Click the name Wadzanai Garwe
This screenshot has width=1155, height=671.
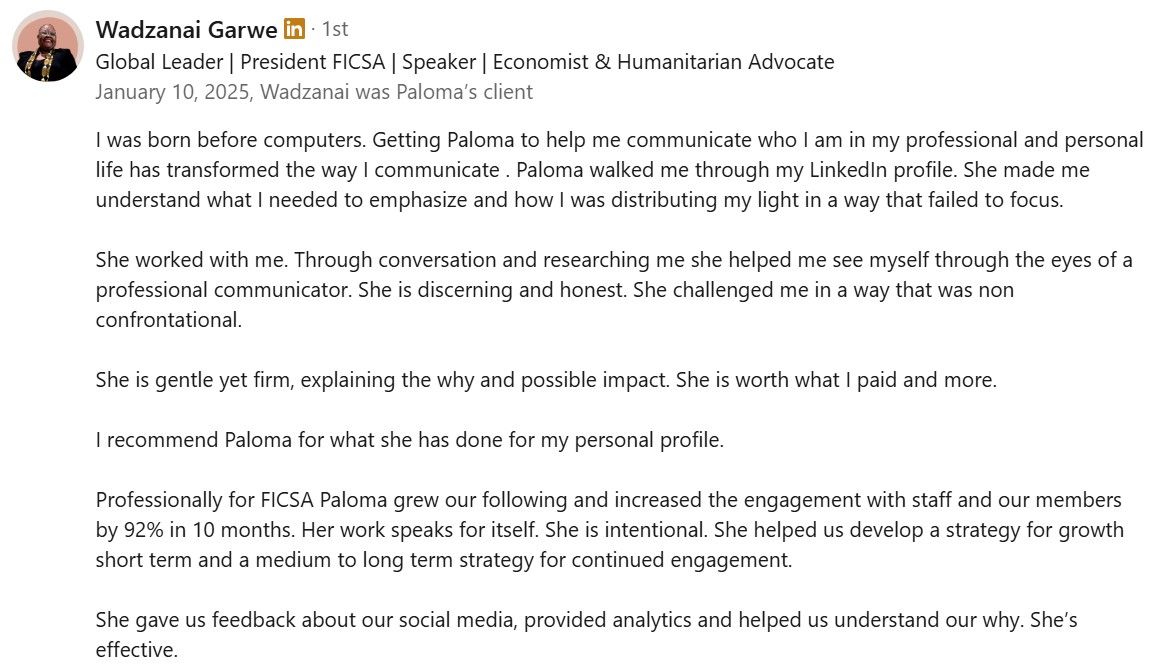(x=186, y=29)
